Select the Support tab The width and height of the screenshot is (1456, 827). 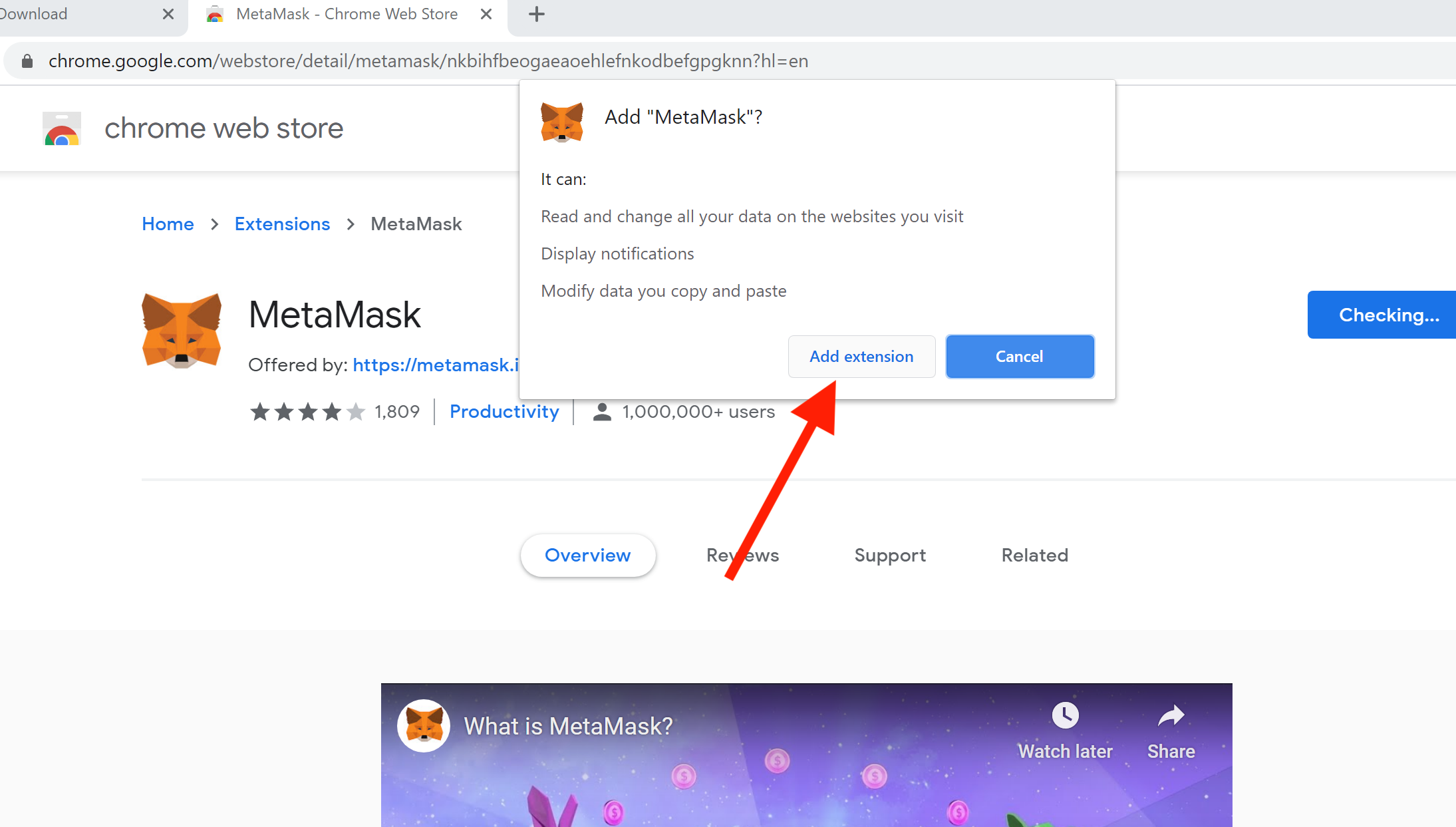[888, 554]
